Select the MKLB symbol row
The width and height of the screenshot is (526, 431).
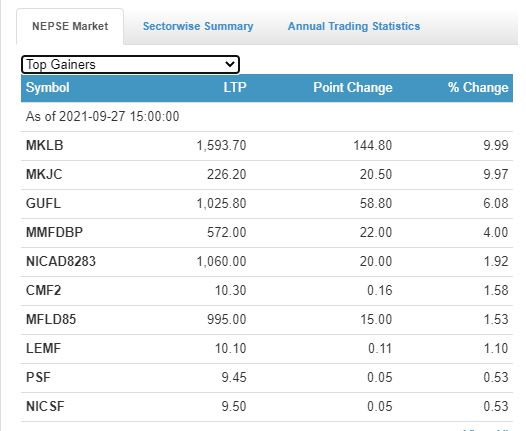267,146
